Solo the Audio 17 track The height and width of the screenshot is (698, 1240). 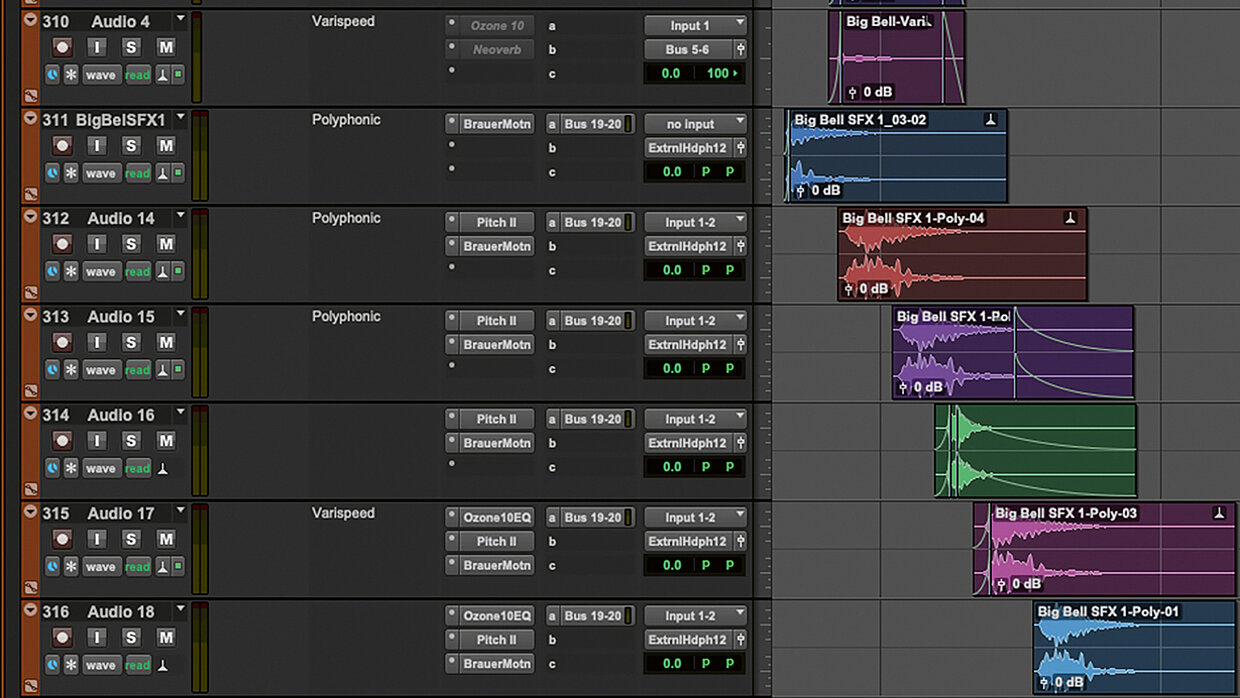[130, 539]
